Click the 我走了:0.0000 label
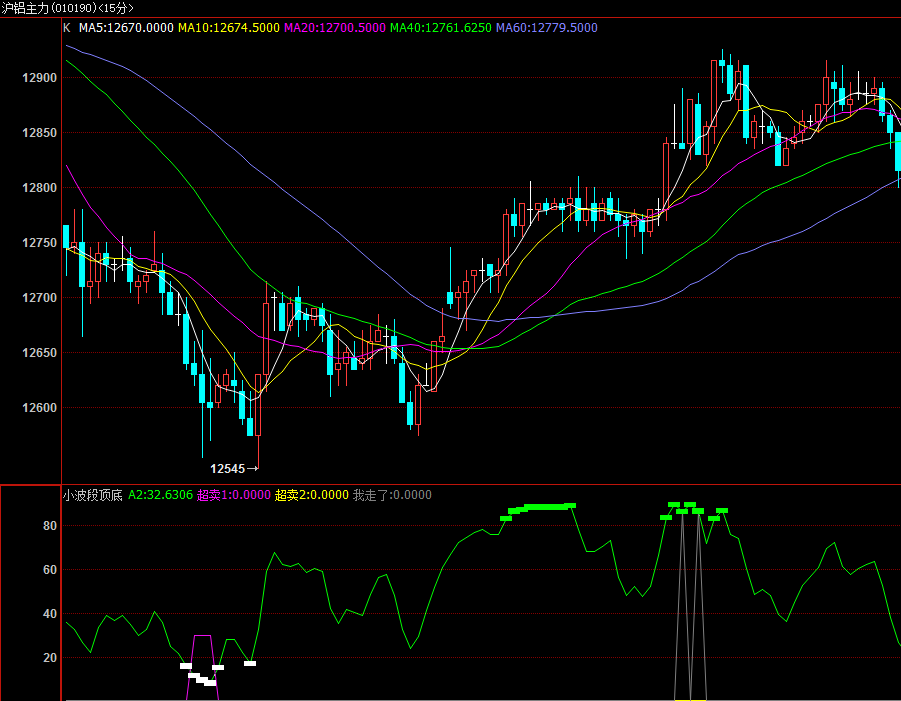 pos(392,495)
